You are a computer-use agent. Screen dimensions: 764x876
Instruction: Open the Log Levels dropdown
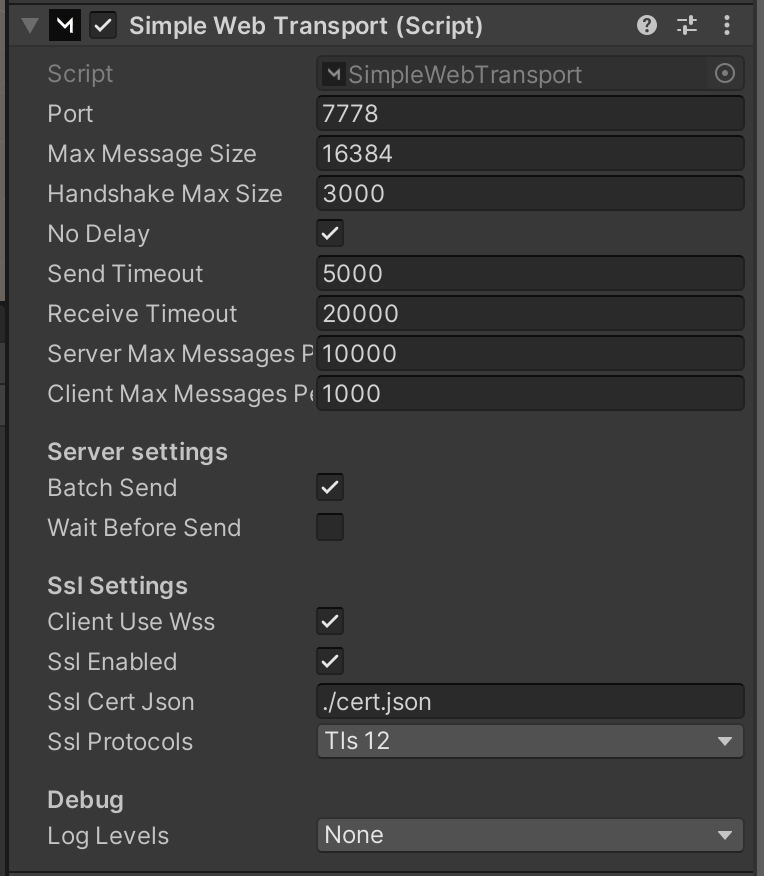tap(530, 835)
